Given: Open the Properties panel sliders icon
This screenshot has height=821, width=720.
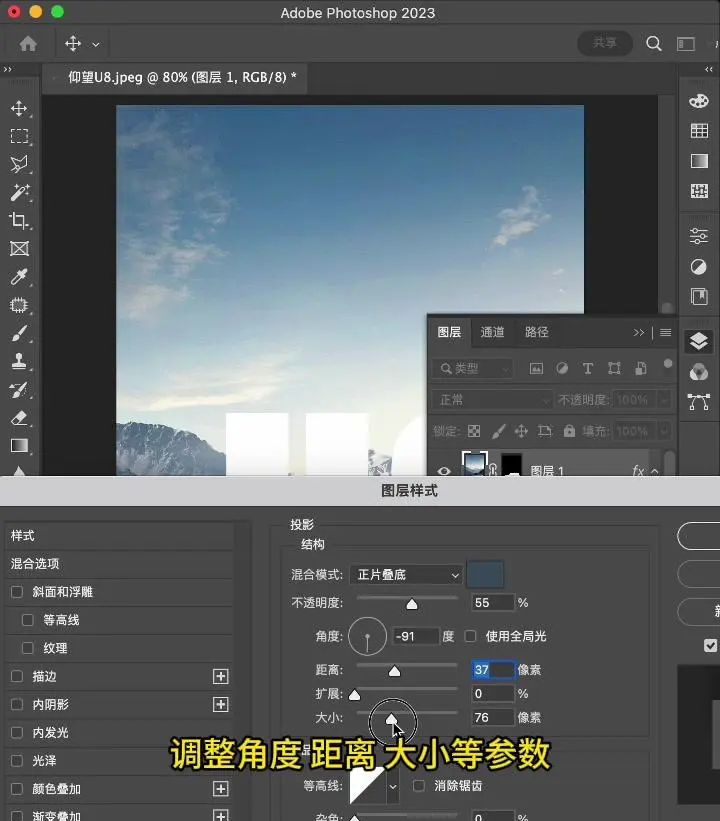Looking at the screenshot, I should [x=699, y=236].
